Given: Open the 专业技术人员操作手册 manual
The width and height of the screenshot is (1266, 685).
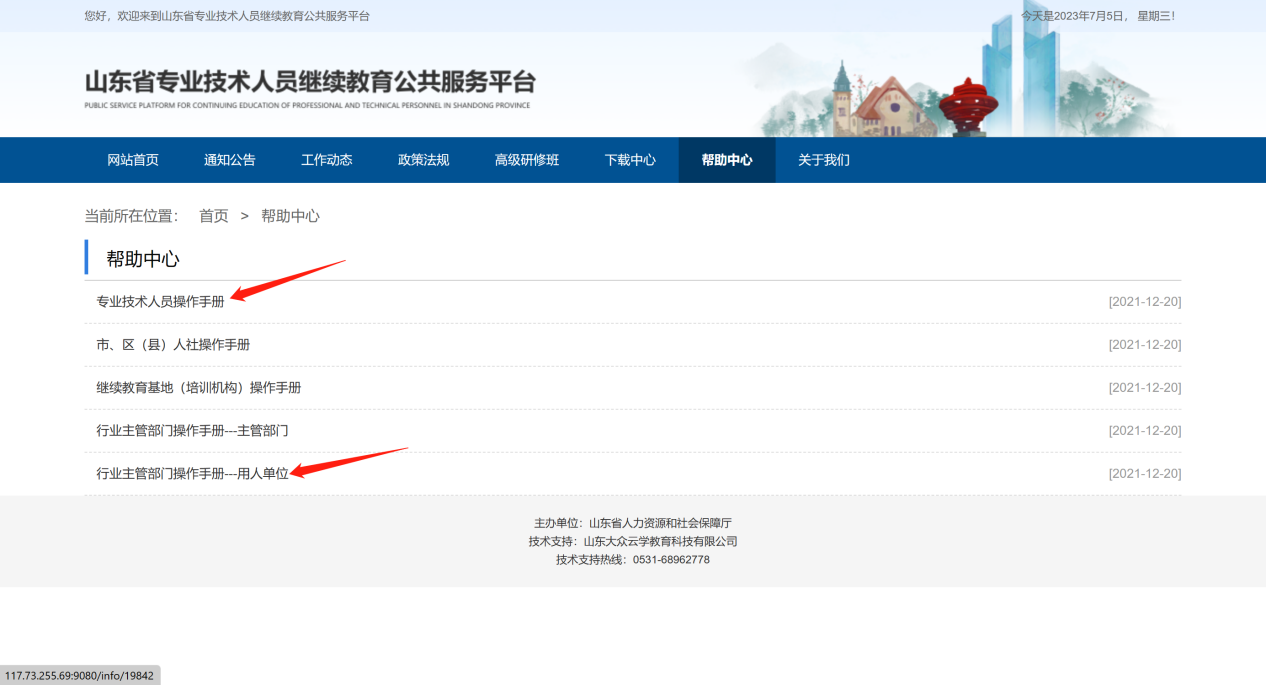Looking at the screenshot, I should [162, 301].
